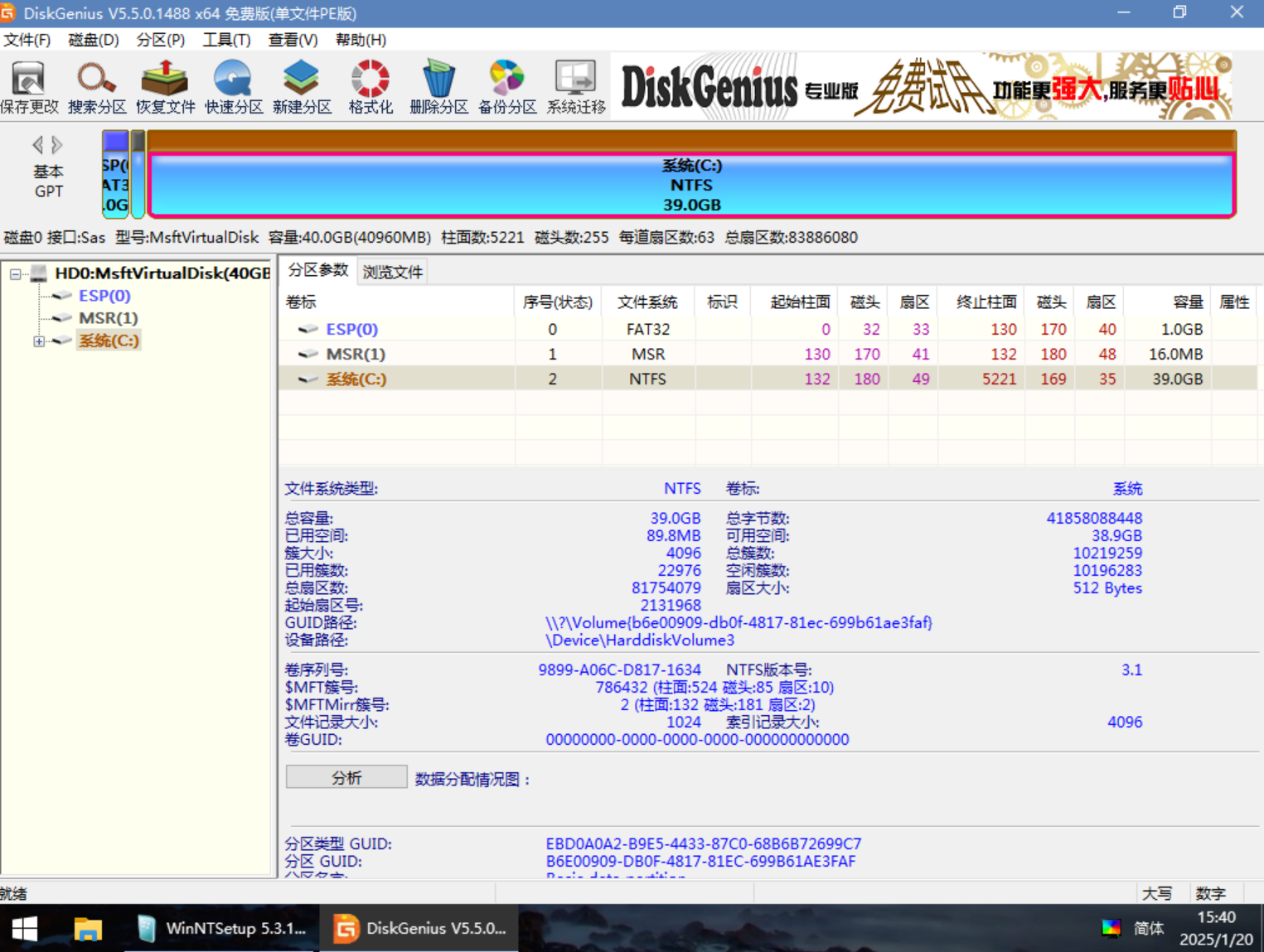Launch the Recover Files (恢复文件) tool

[x=165, y=87]
